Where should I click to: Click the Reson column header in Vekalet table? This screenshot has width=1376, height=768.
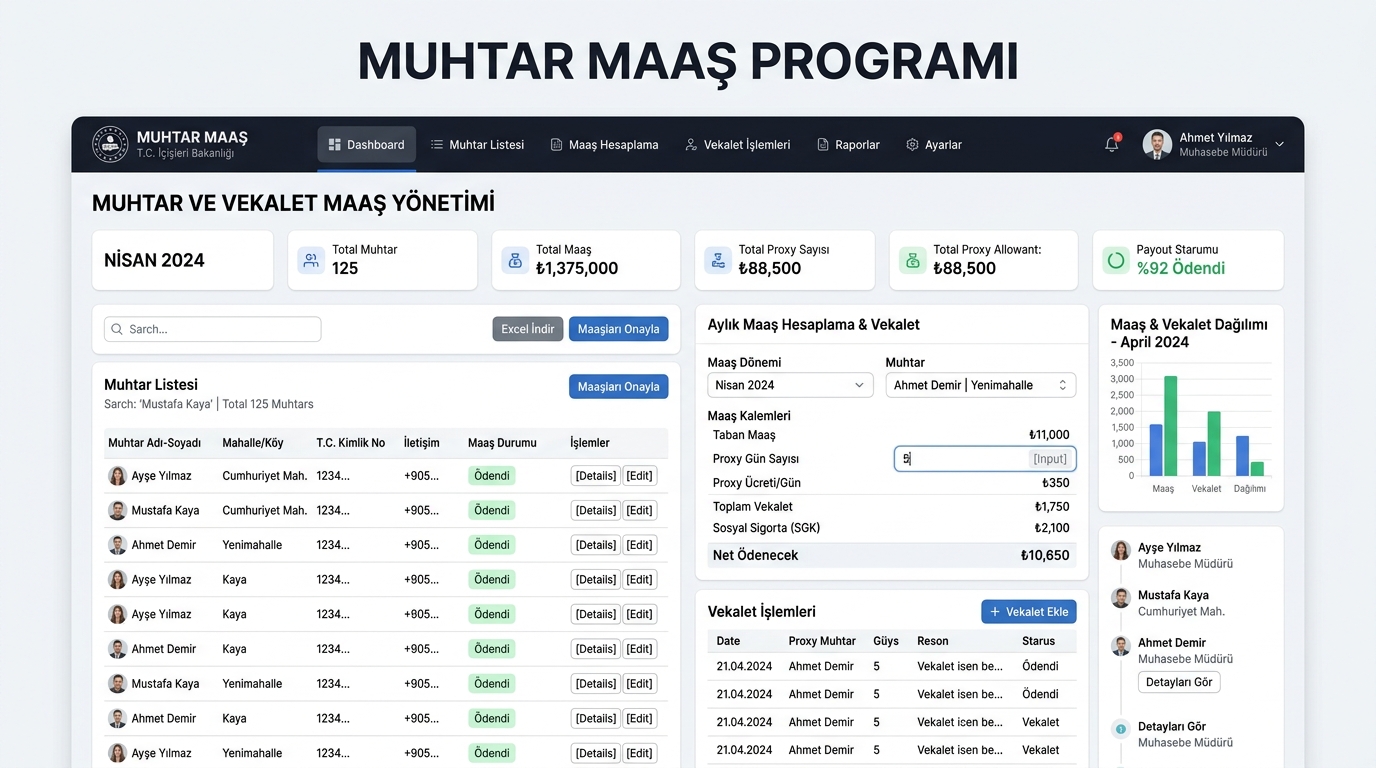[x=933, y=641]
